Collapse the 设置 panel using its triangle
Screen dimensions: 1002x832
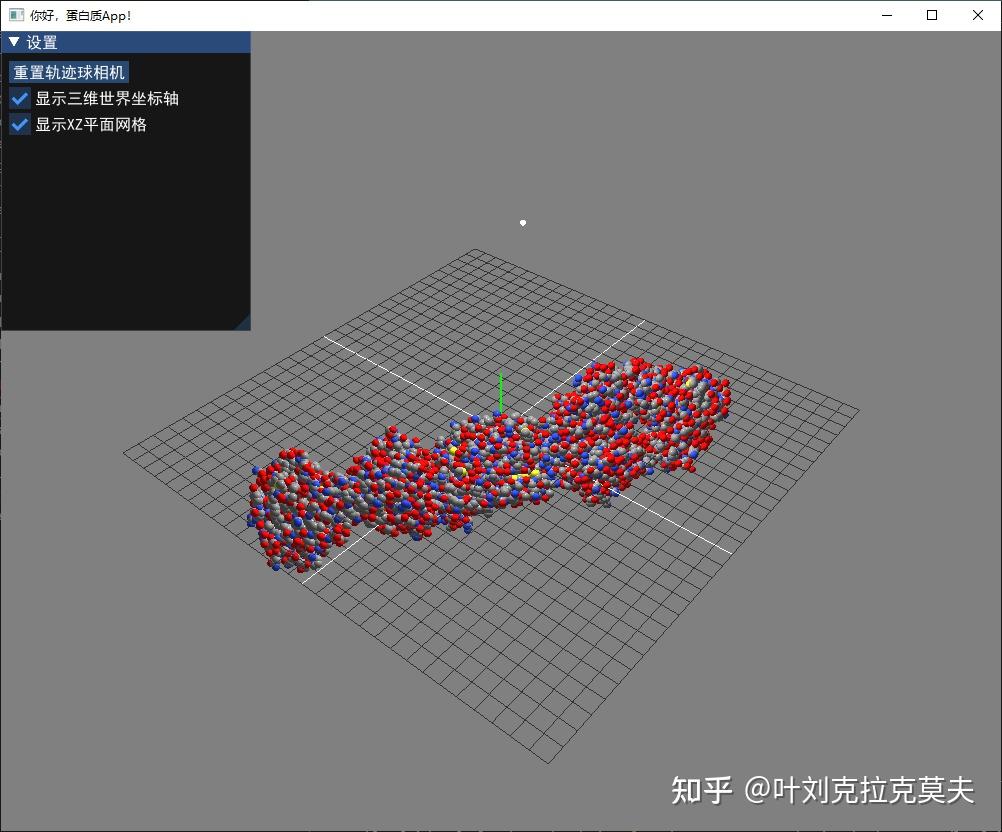(x=14, y=42)
